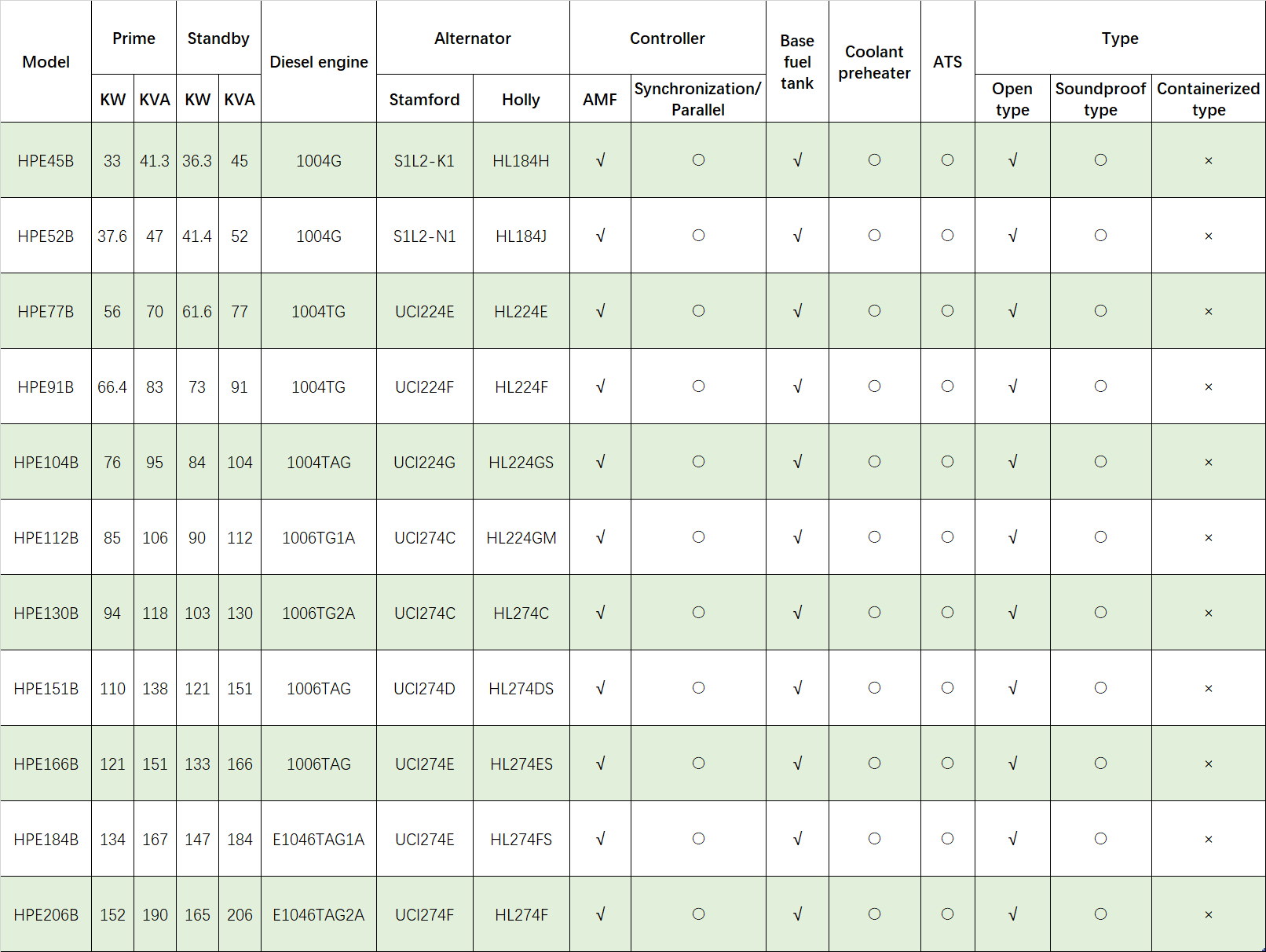Select the HL274DS Holly cell

[x=521, y=688]
